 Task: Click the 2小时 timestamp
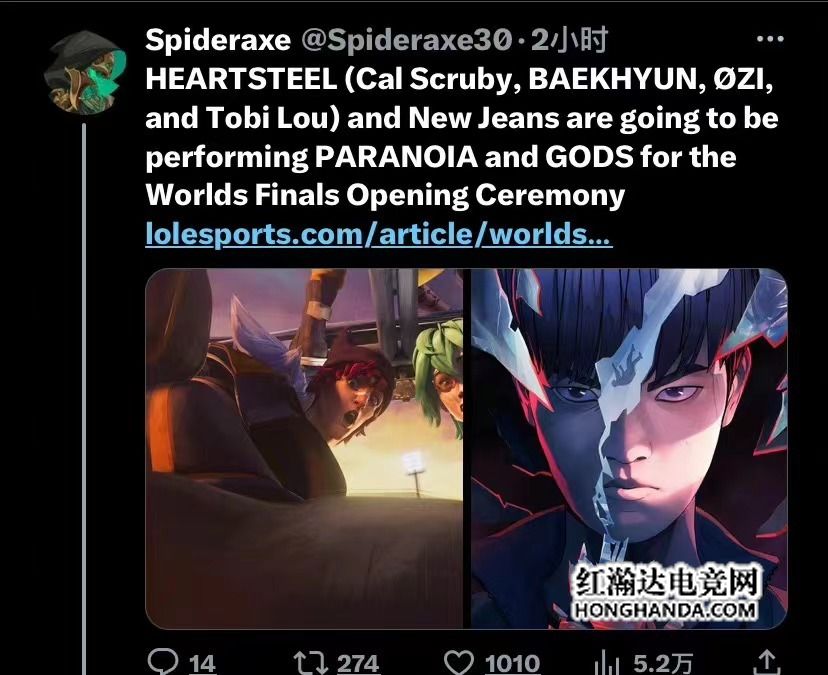click(x=569, y=40)
